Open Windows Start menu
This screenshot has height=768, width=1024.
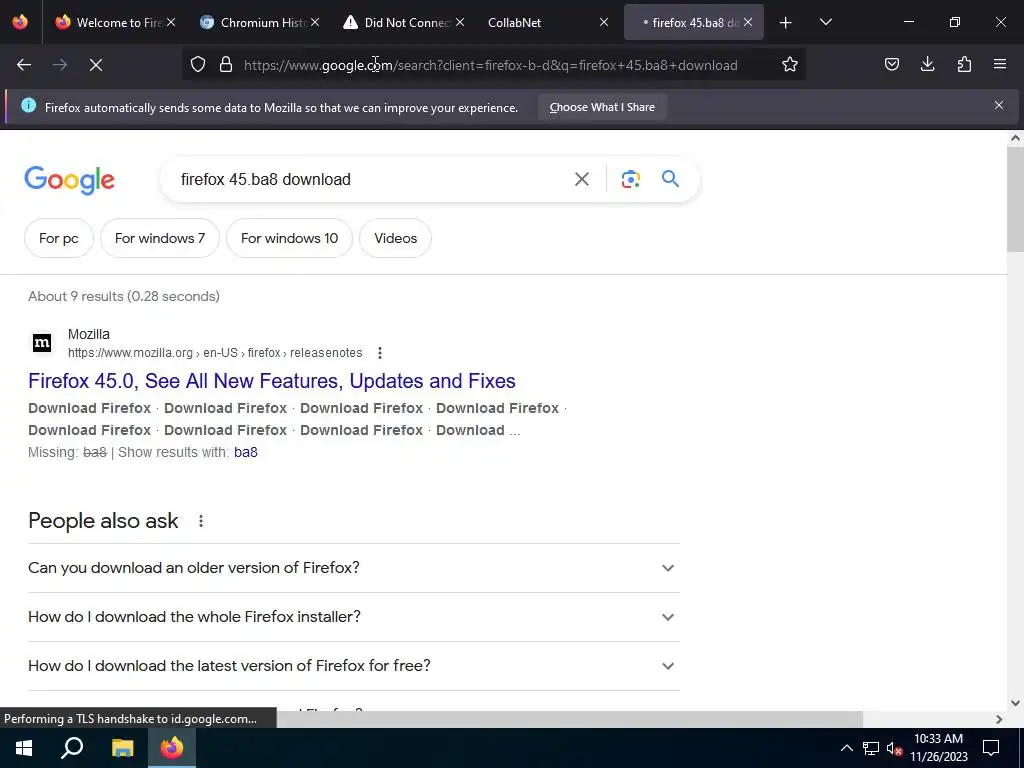[x=24, y=748]
